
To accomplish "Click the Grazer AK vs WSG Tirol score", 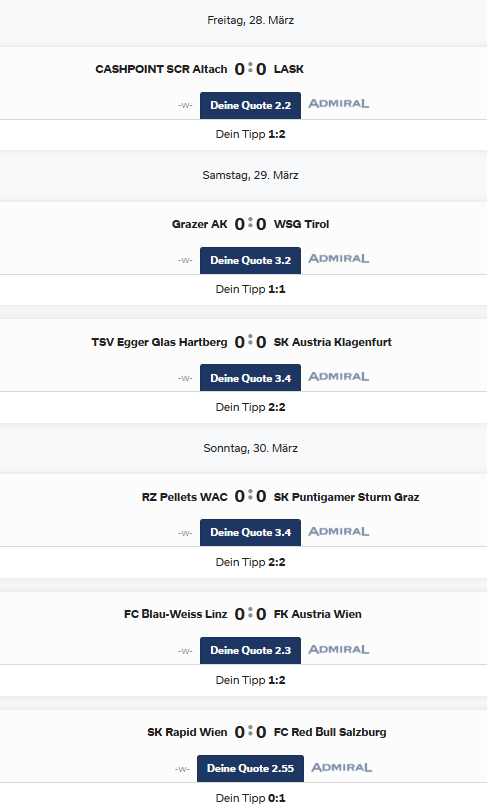I will 250,224.
